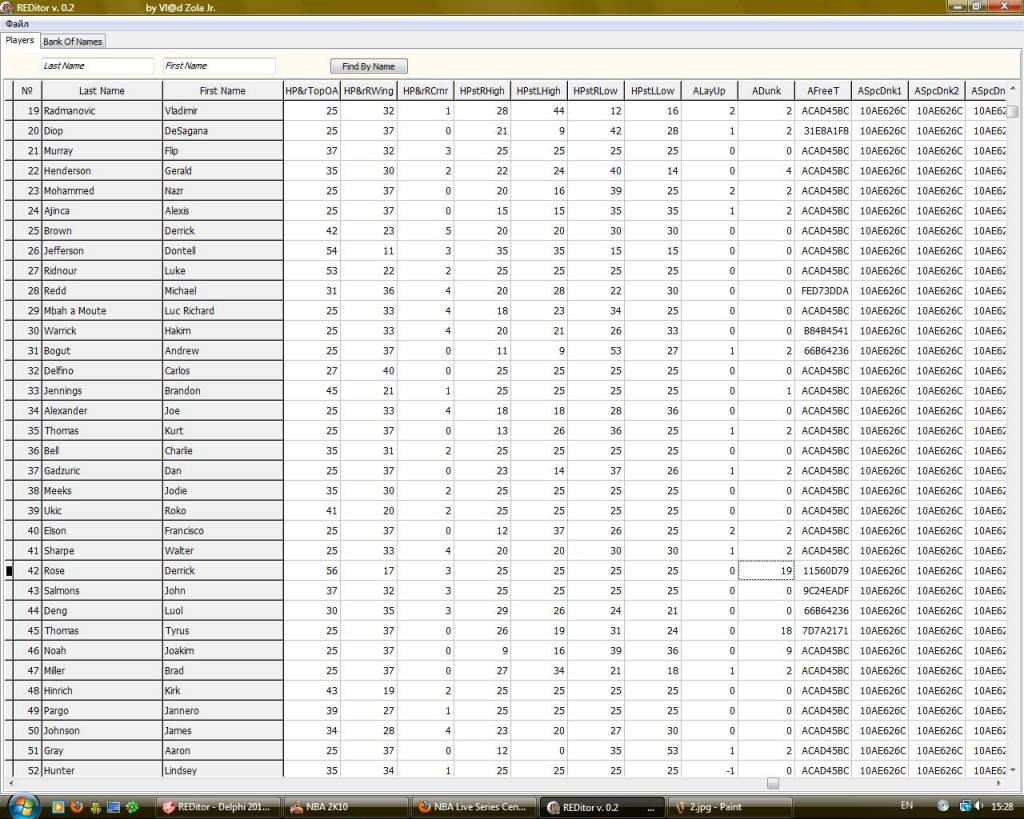Viewport: 1024px width, 819px height.
Task: Click the green flower Quick Launch icon
Action: point(131,807)
